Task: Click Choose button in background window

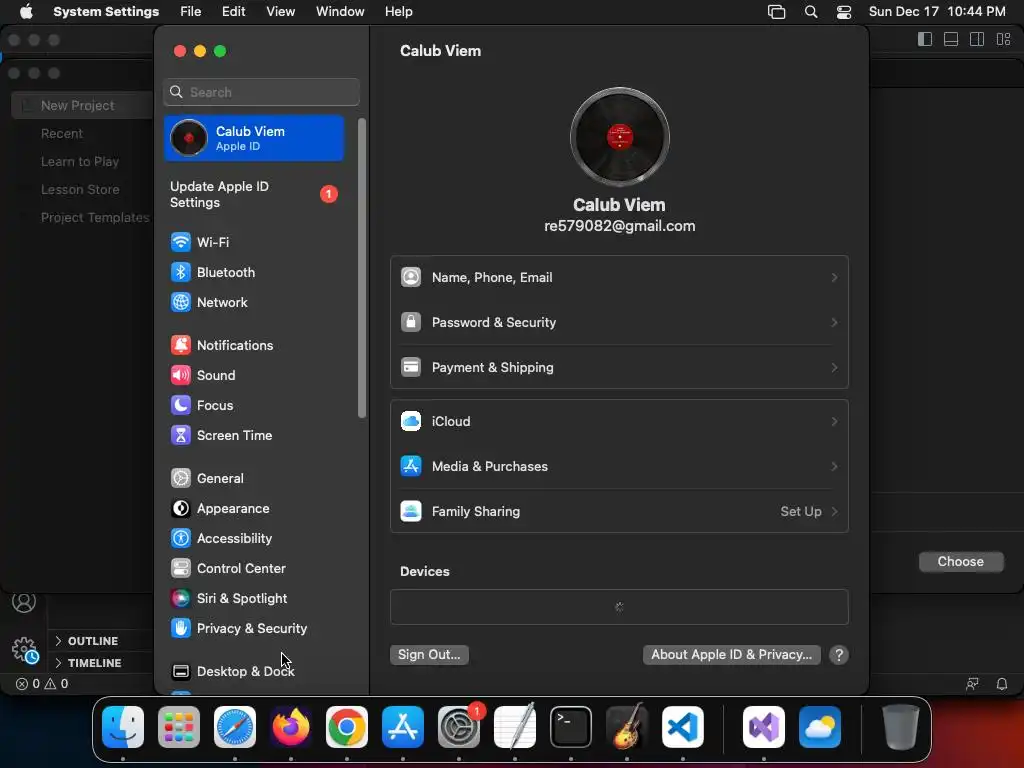Action: tap(960, 562)
